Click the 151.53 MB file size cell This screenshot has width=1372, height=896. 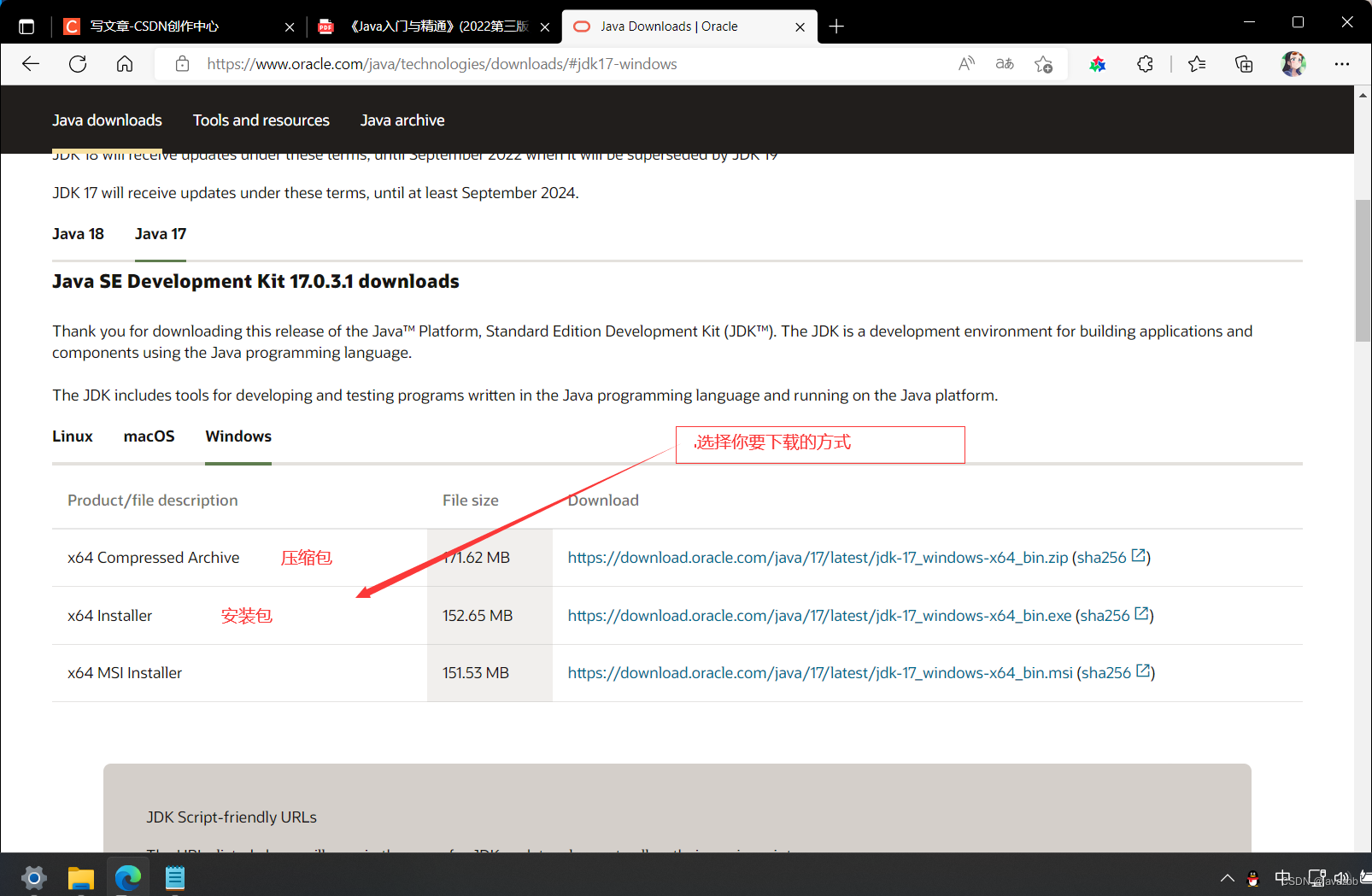[x=490, y=673]
